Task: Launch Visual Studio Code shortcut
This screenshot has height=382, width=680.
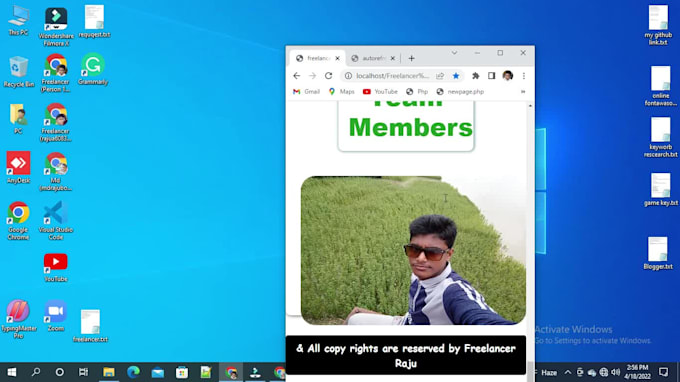Action: [x=56, y=220]
